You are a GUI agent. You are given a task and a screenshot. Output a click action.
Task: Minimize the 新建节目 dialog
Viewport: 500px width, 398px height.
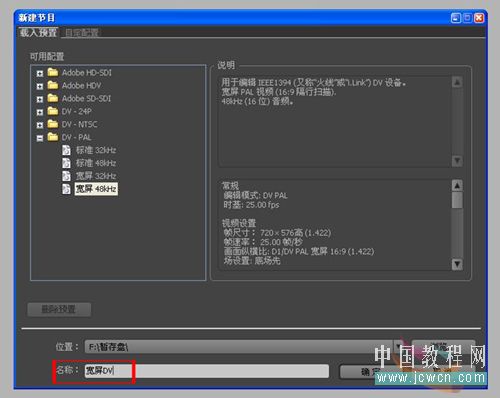456,18
